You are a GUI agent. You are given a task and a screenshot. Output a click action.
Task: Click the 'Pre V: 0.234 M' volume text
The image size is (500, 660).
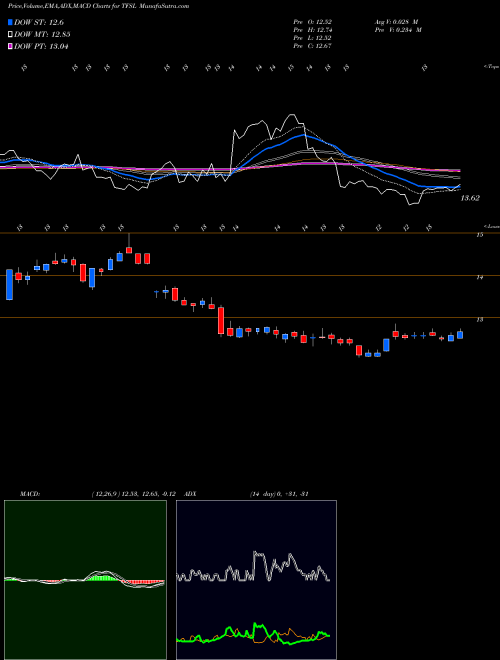click(398, 30)
